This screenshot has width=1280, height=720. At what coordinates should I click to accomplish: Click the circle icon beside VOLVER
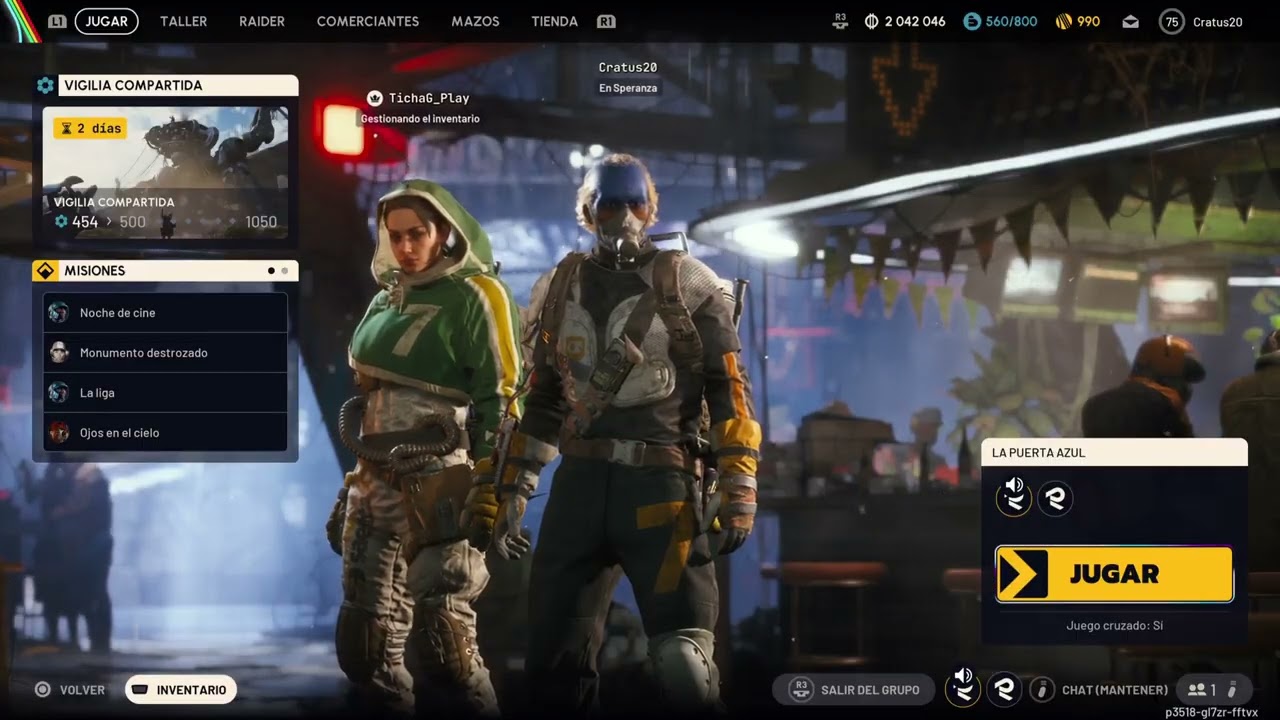[x=42, y=690]
